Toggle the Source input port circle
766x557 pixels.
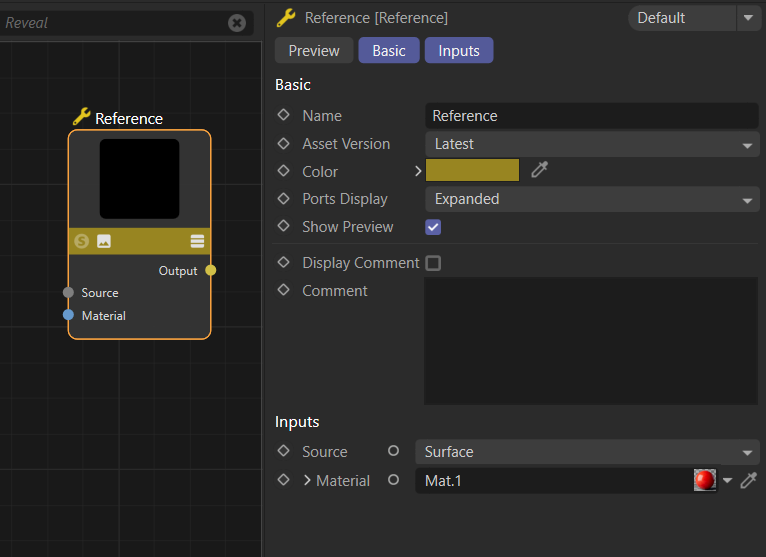393,452
